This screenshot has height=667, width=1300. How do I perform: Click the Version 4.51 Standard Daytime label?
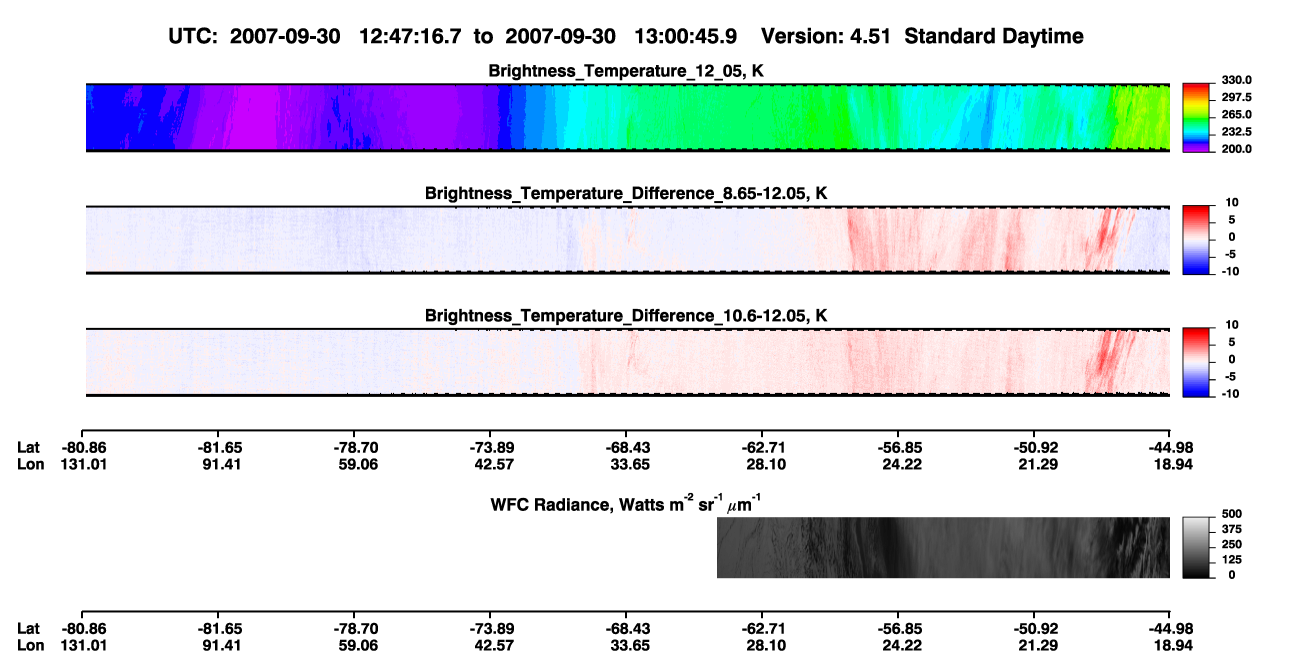pos(922,36)
